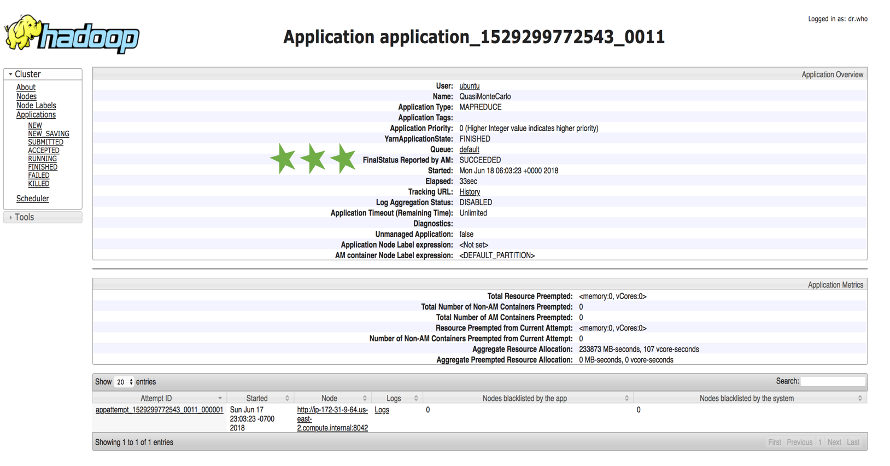Select page 1 in pagination
Image resolution: width=890 pixels, height=466 pixels.
pyautogui.click(x=820, y=442)
